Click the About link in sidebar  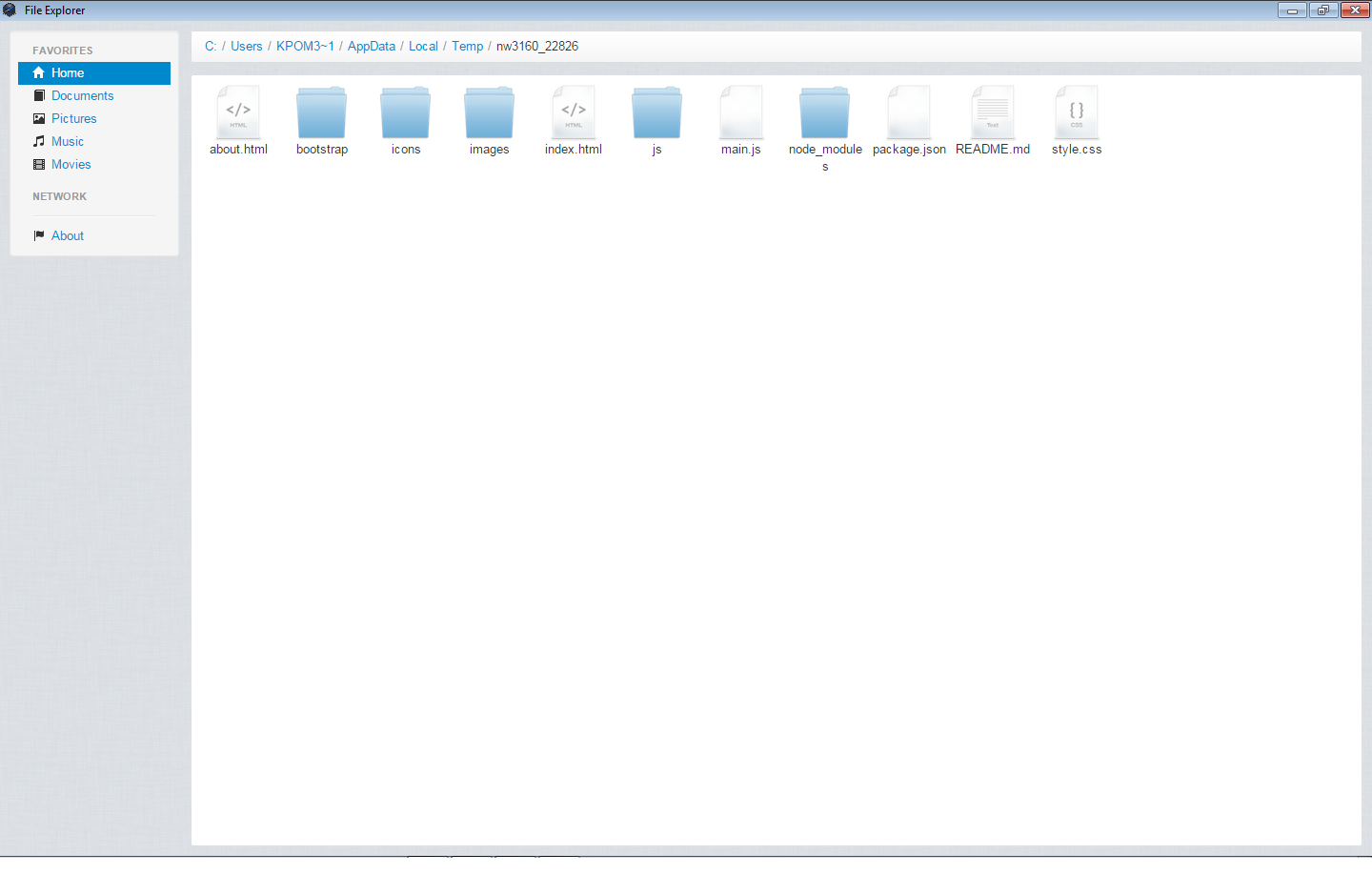pyautogui.click(x=67, y=236)
